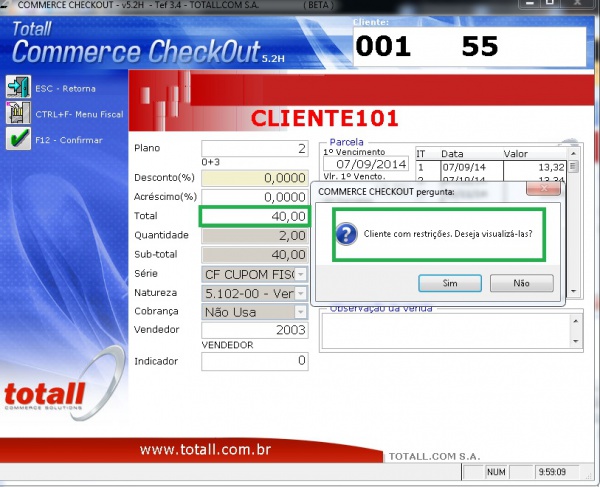Image resolution: width=600 pixels, height=487 pixels.
Task: Click the NUM status bar indicator
Action: [496, 472]
